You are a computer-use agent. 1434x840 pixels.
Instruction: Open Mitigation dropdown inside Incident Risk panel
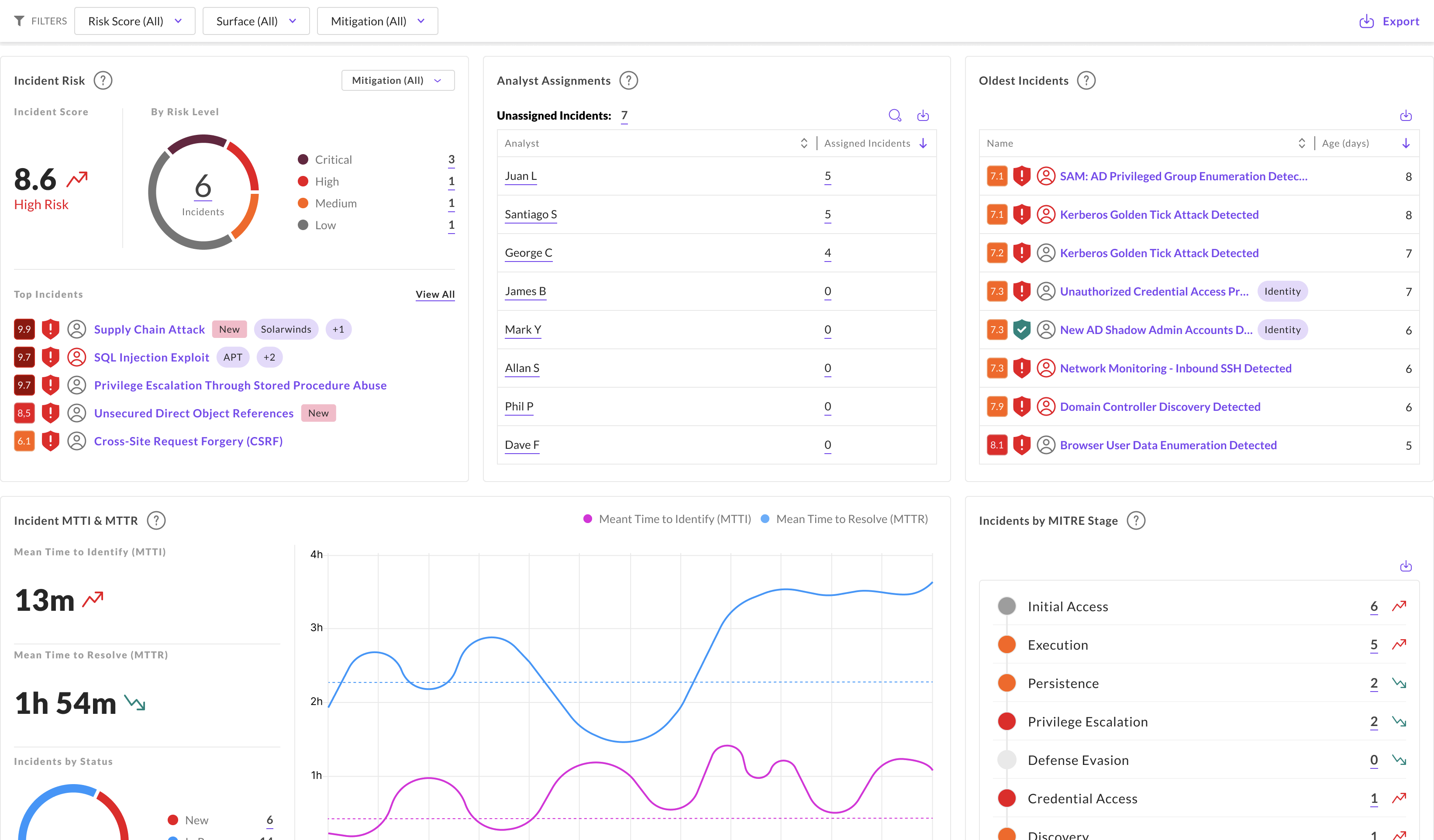pyautogui.click(x=397, y=80)
